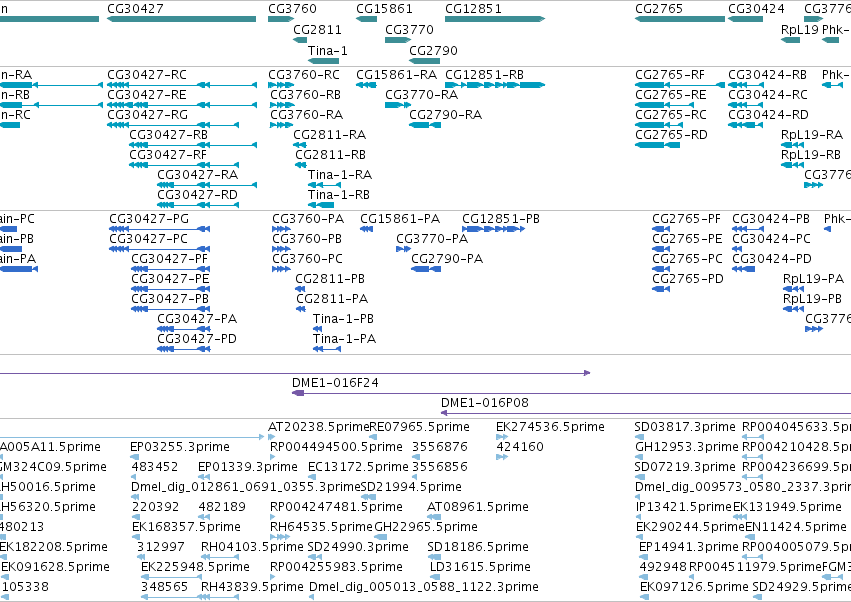Open protein CG2765-PF
The height and width of the screenshot is (602, 851).
click(x=661, y=229)
